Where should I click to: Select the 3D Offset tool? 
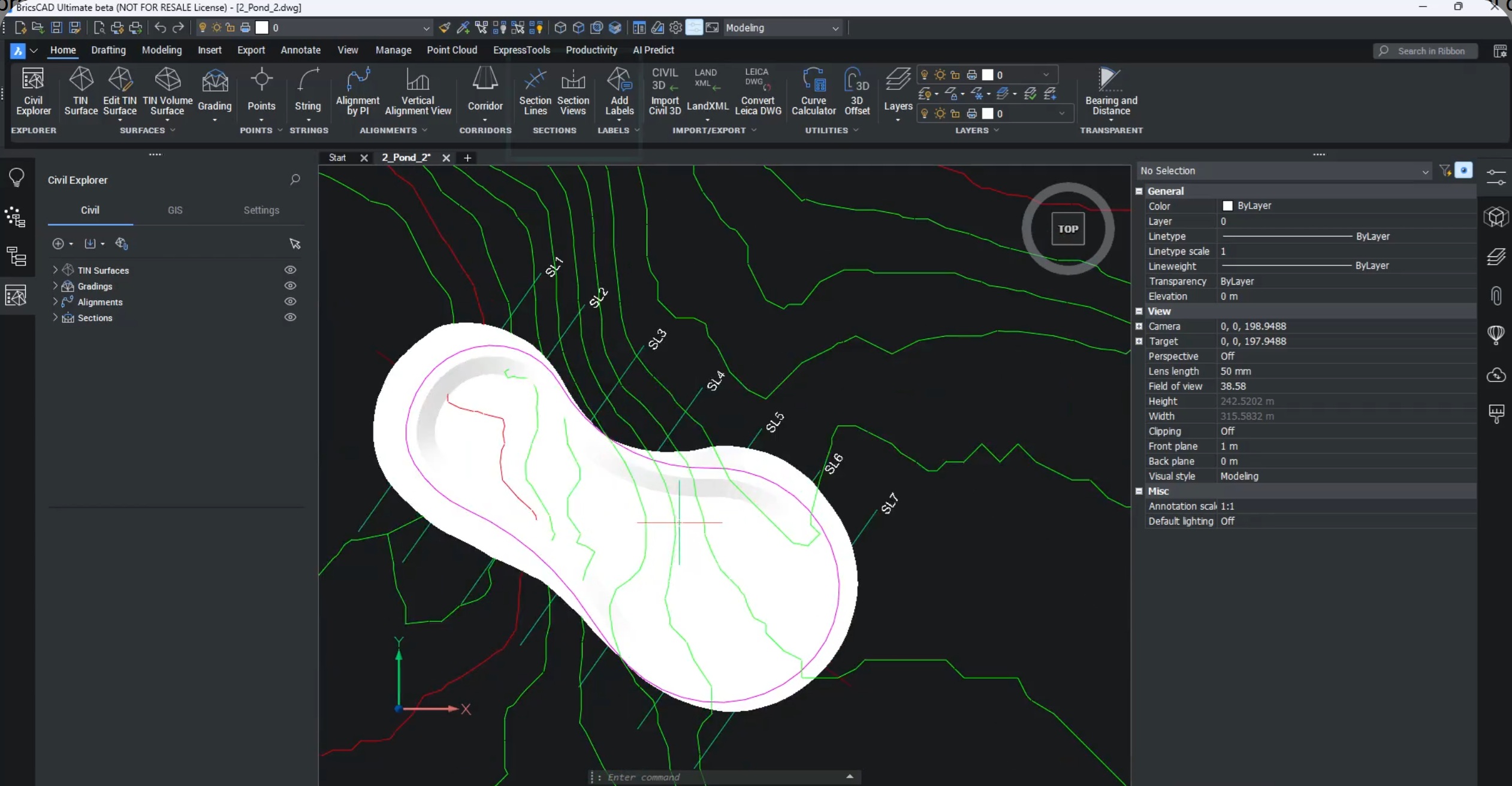point(856,90)
